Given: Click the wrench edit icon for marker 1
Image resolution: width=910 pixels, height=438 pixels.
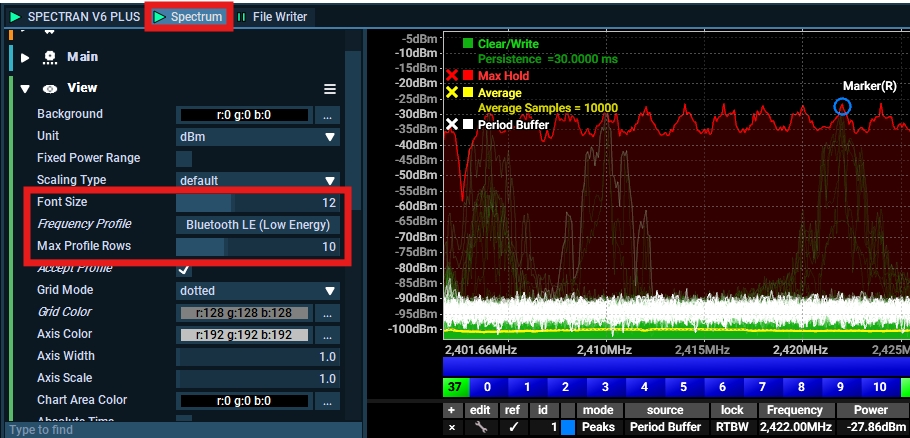Looking at the screenshot, I should coord(480,427).
